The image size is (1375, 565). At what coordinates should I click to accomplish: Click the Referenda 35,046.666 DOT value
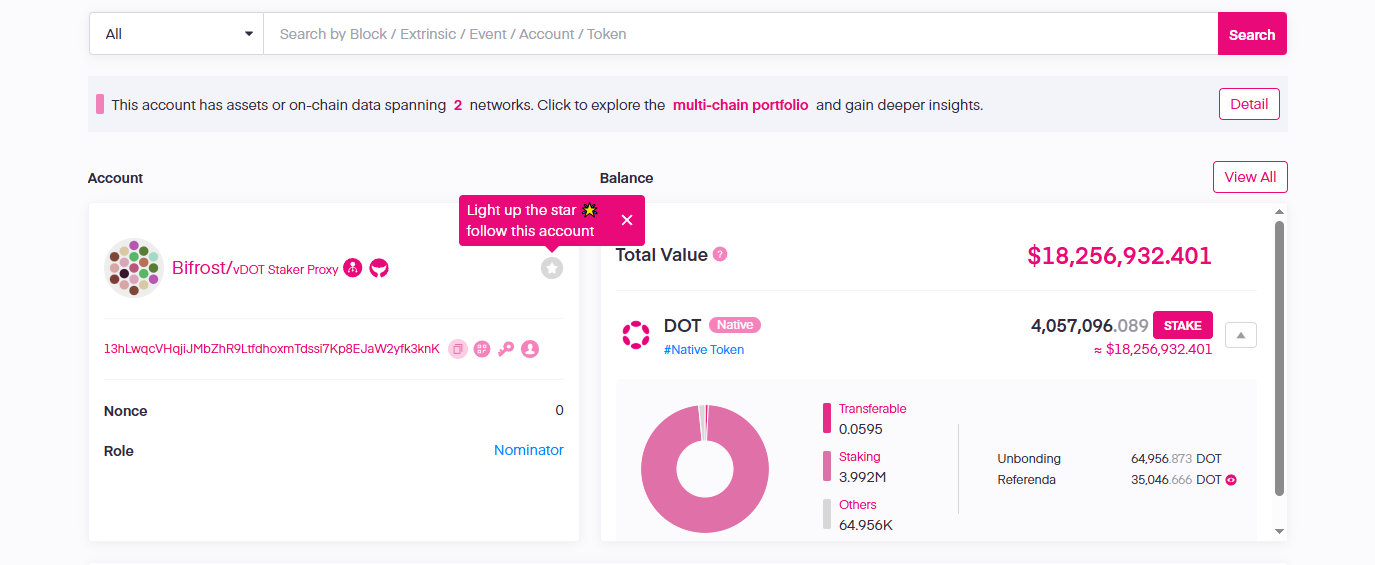pos(1176,480)
